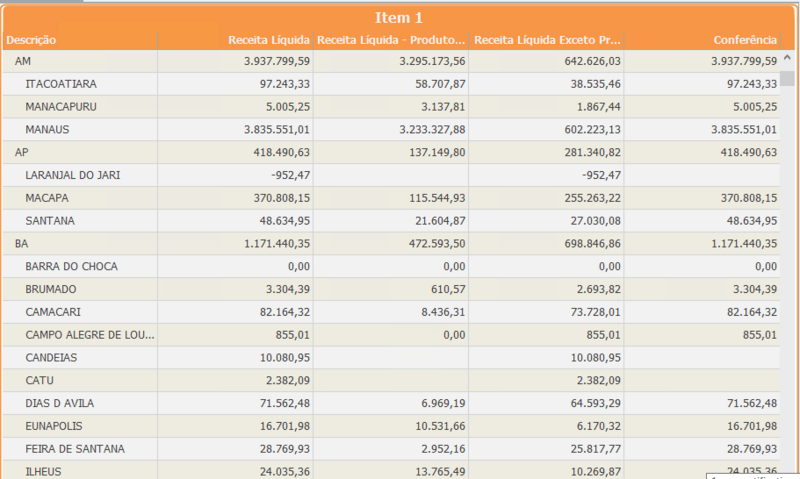Choose the LARANJAL DO JARI row
The height and width of the screenshot is (479, 800).
pos(73,175)
